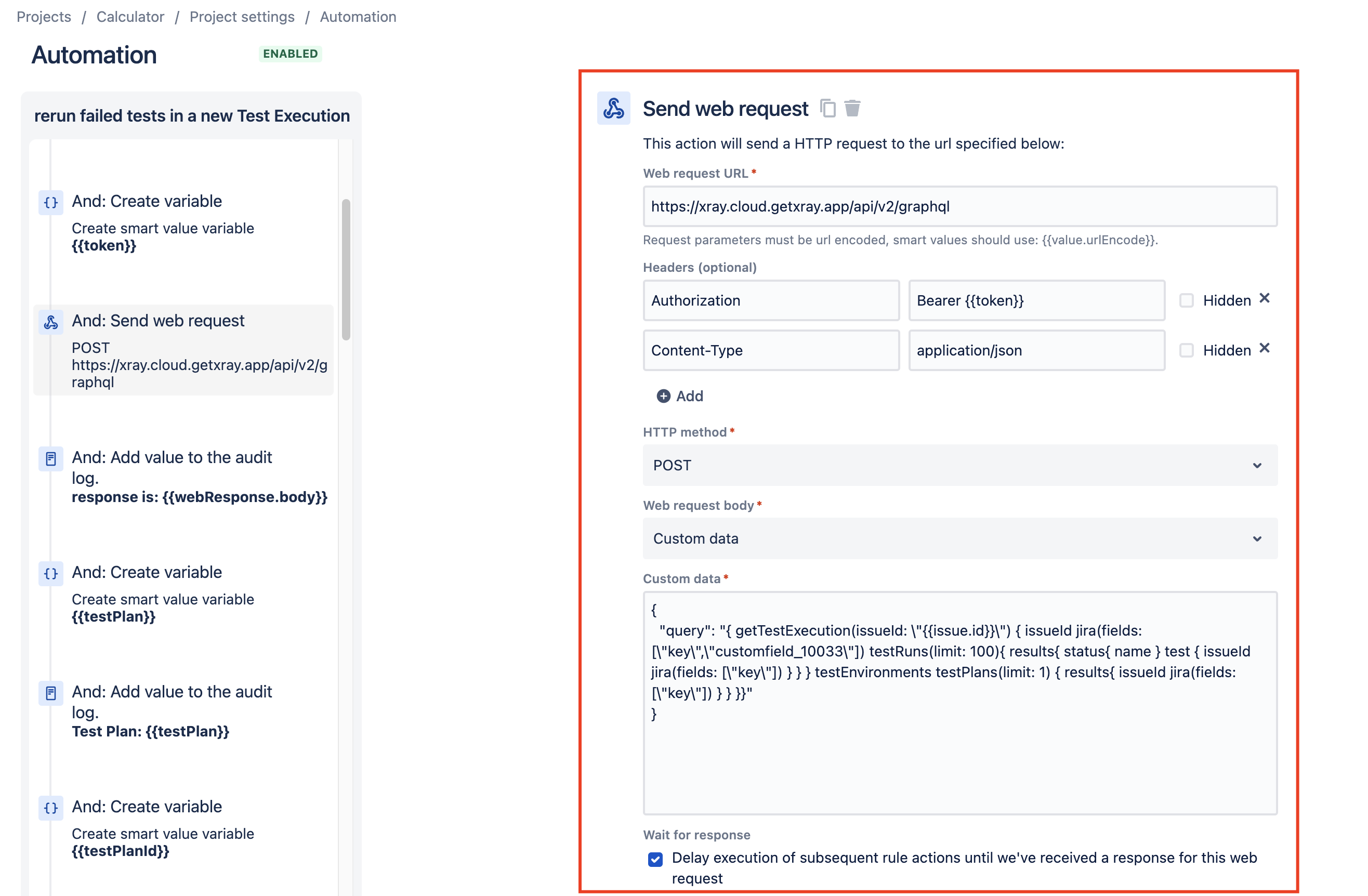The height and width of the screenshot is (896, 1368).
Task: Toggle Hidden checkbox for Content-Type header
Action: (x=1187, y=351)
